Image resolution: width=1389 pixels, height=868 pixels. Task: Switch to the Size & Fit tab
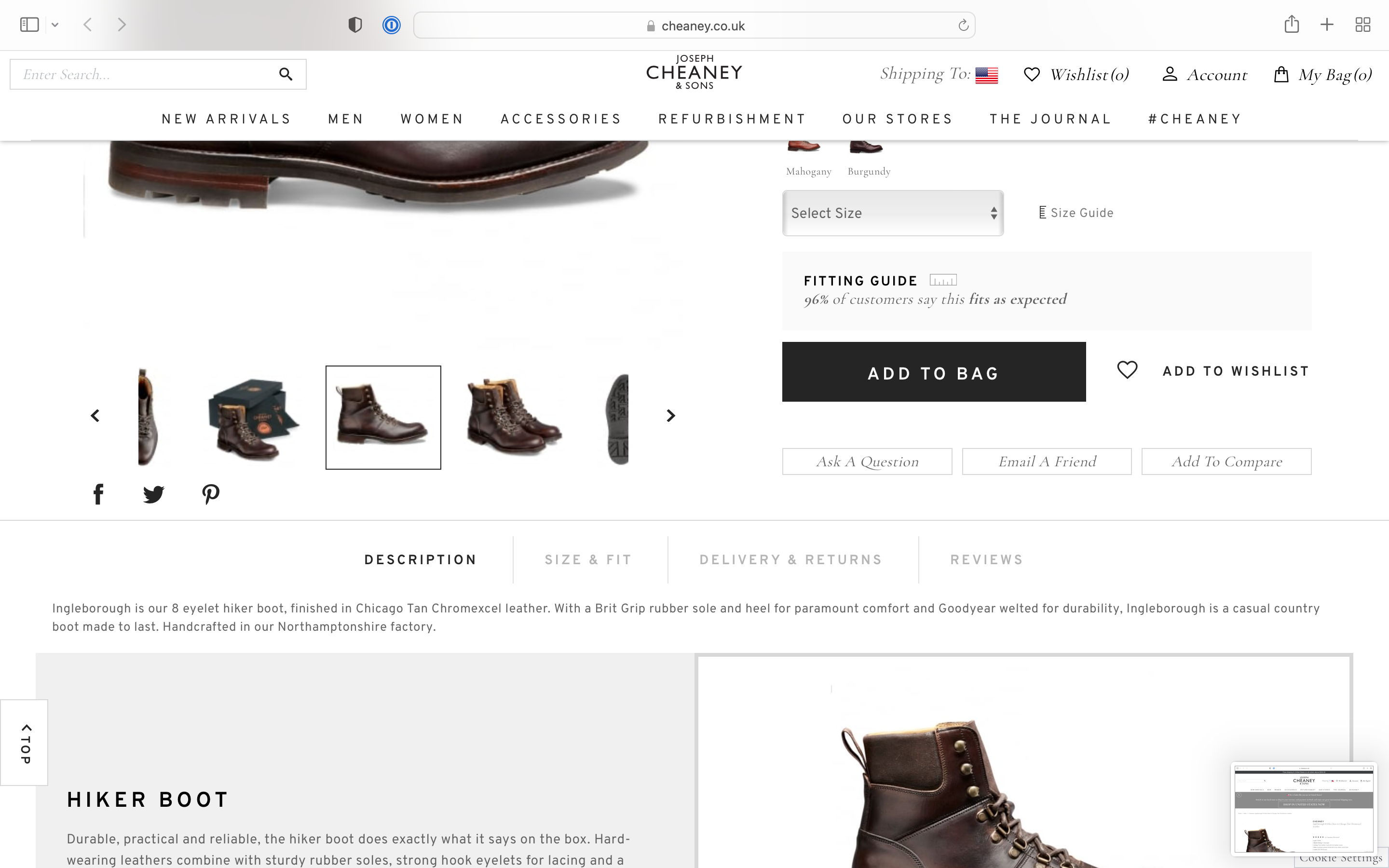pyautogui.click(x=588, y=560)
